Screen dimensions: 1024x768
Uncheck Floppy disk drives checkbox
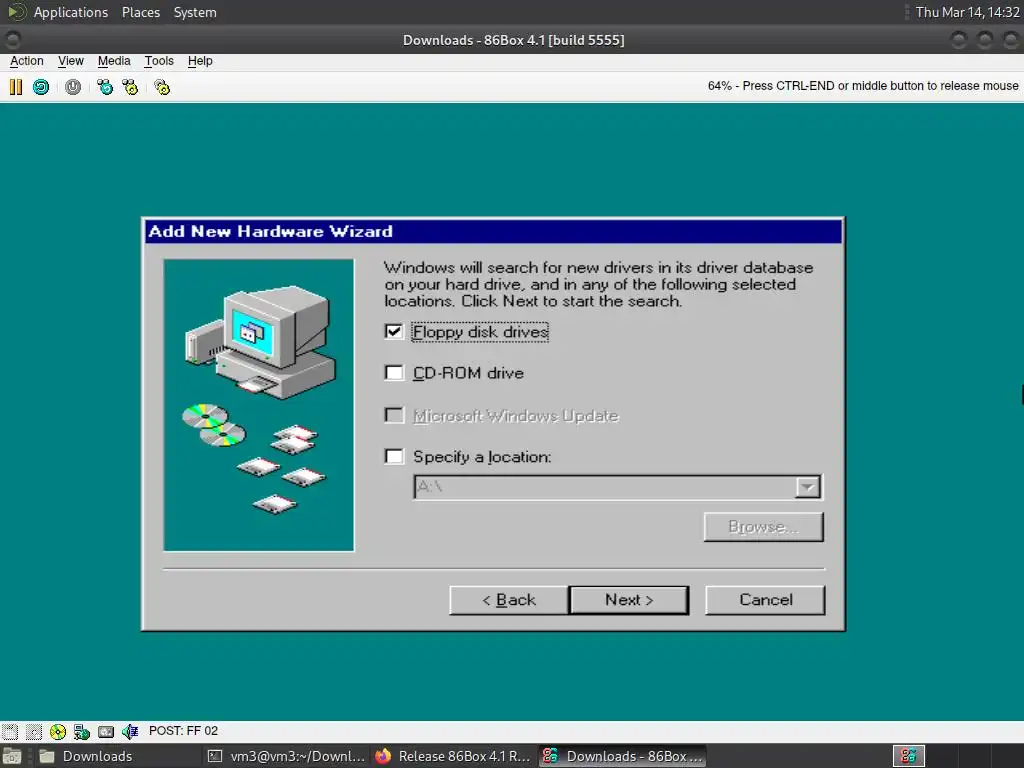(x=394, y=332)
